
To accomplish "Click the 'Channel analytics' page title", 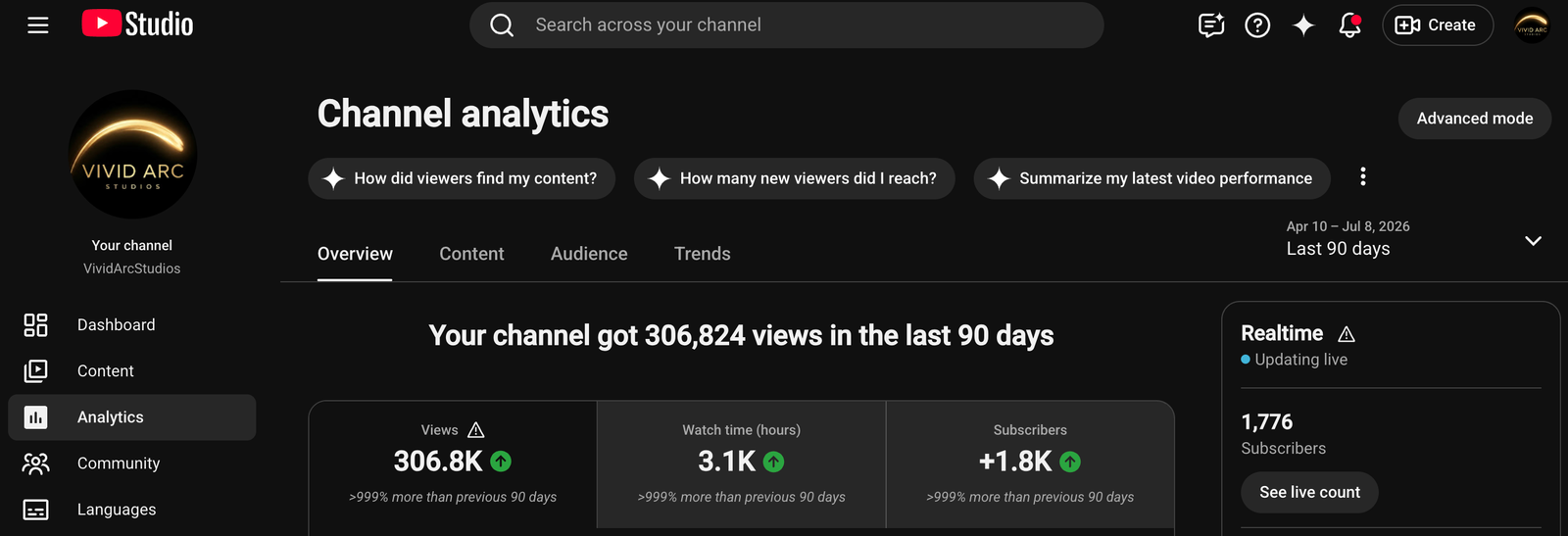I will tap(463, 114).
